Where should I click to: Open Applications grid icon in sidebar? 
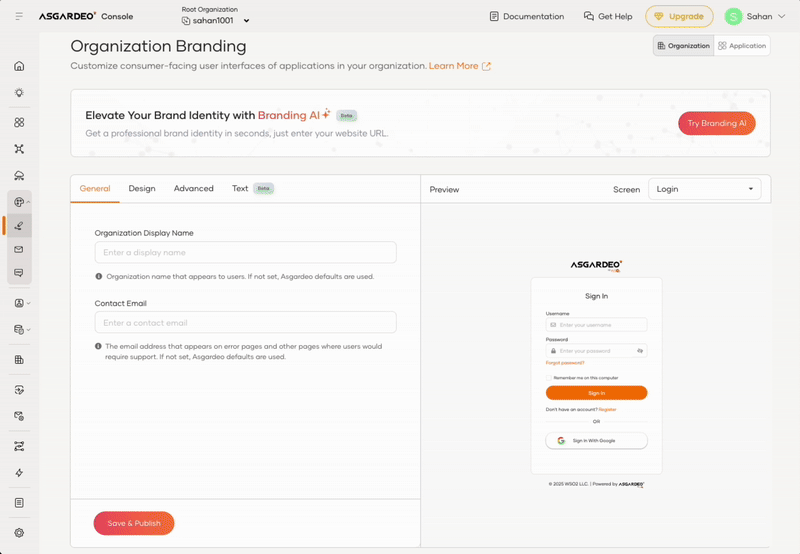pos(19,122)
